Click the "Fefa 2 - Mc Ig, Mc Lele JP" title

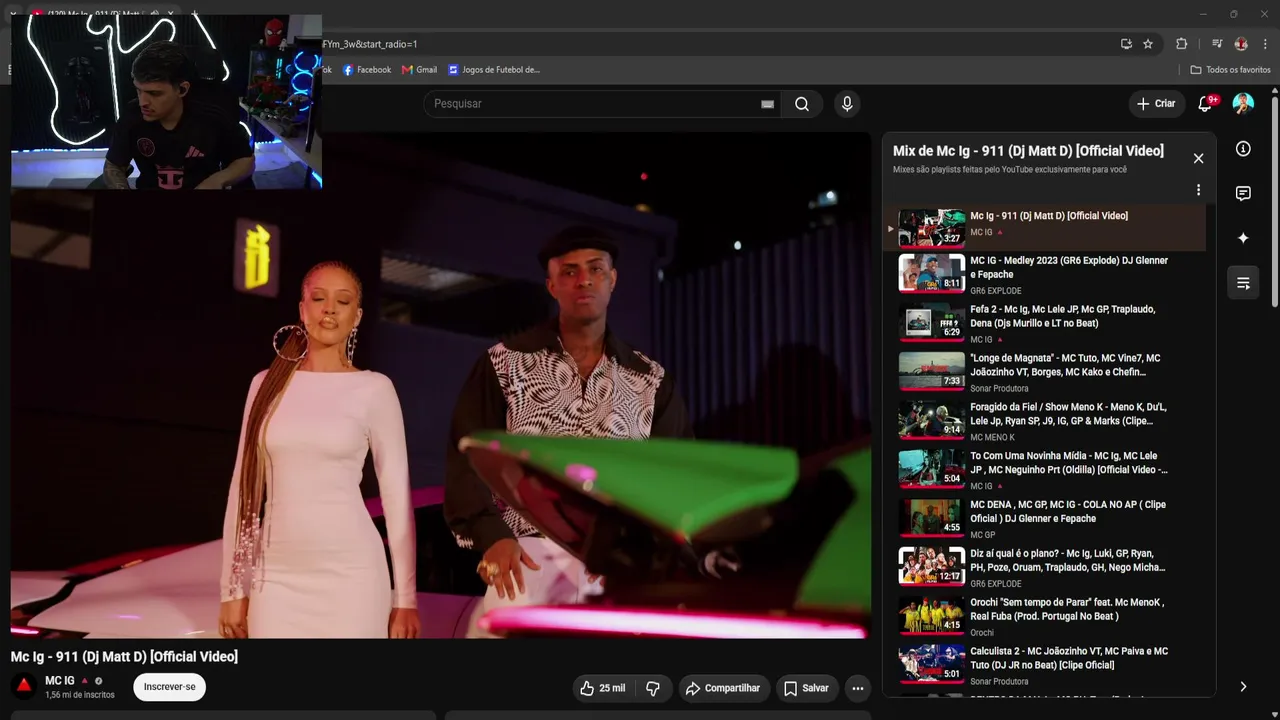(1062, 316)
